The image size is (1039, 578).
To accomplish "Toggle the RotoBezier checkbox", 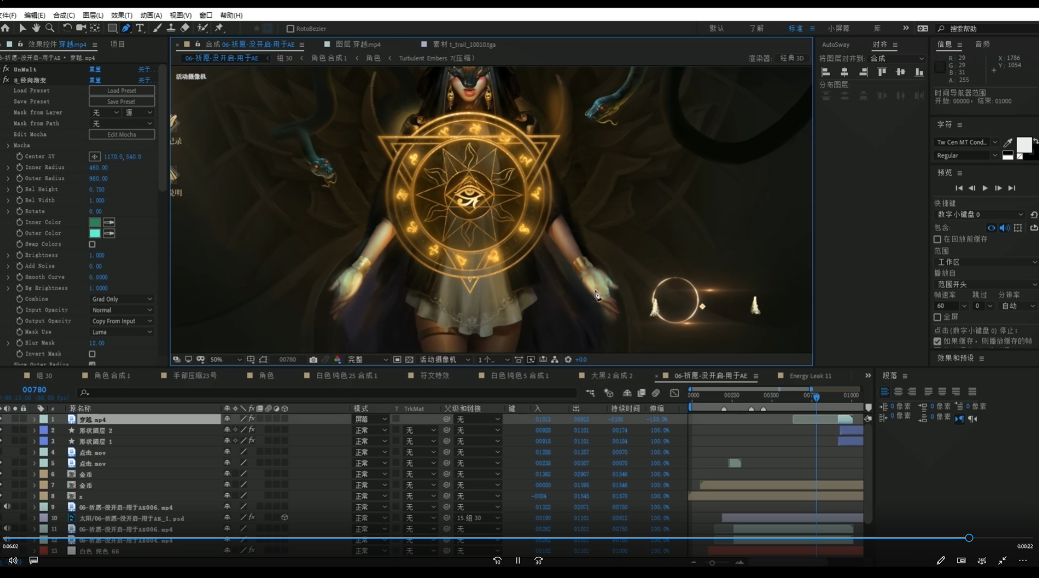I will (290, 29).
